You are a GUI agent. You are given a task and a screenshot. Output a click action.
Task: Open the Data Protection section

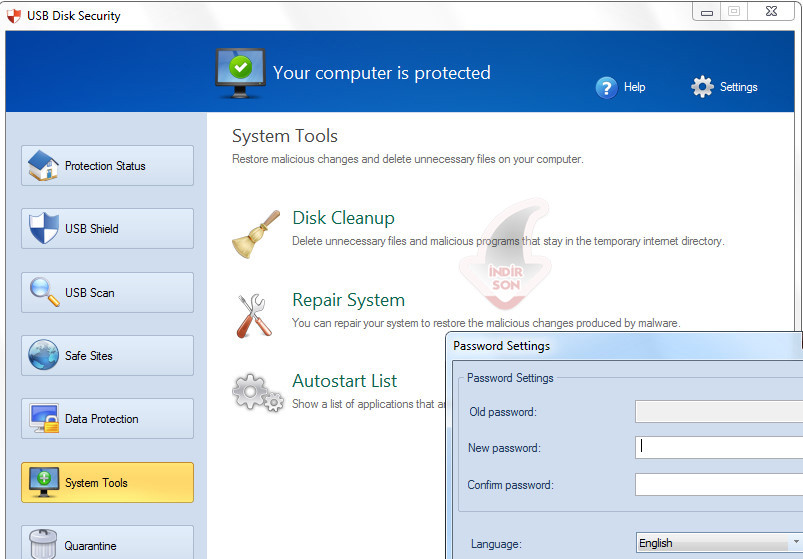pos(108,418)
